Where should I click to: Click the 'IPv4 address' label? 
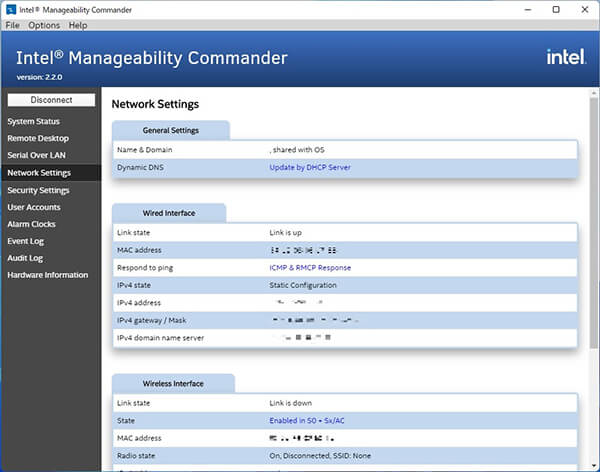139,303
